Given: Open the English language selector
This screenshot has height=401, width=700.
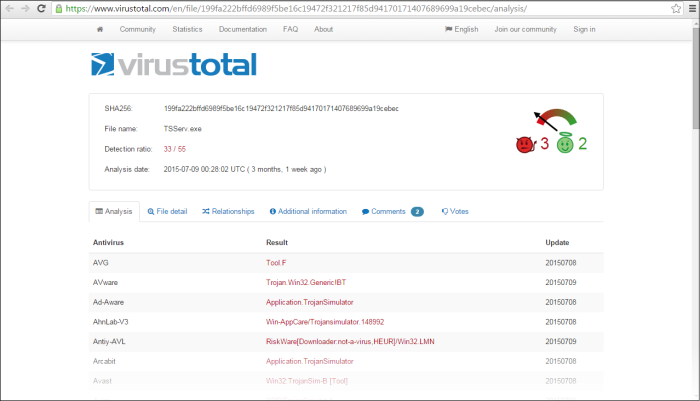Looking at the screenshot, I should coord(461,29).
